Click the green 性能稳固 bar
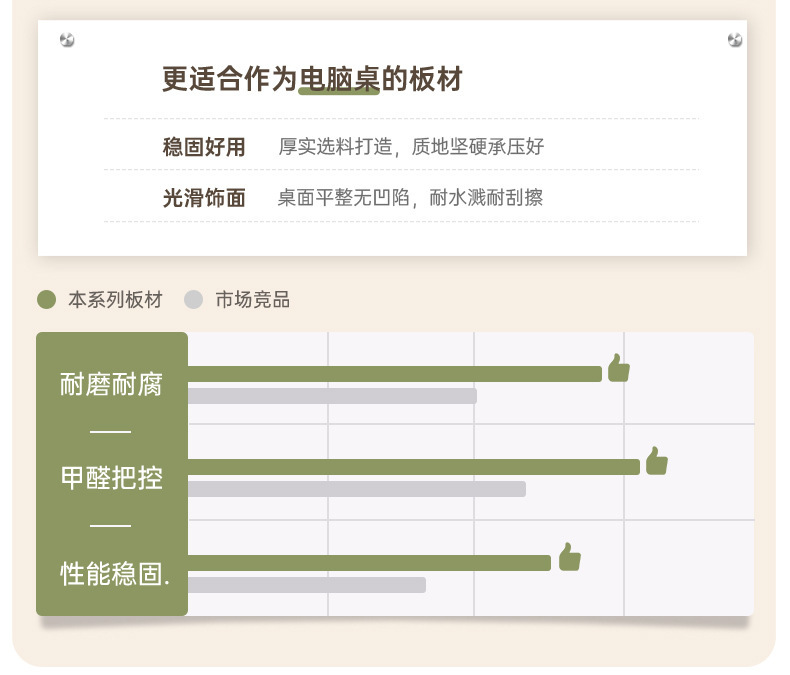 369,563
